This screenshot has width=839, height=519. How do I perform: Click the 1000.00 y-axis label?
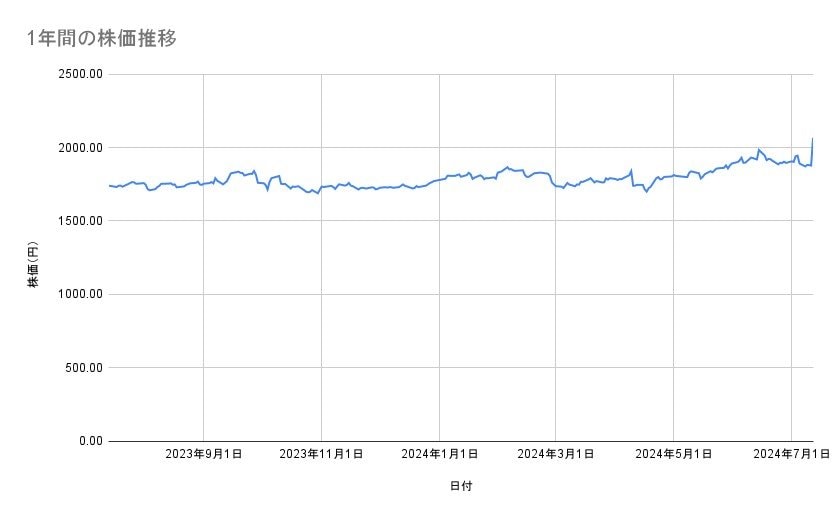click(78, 294)
